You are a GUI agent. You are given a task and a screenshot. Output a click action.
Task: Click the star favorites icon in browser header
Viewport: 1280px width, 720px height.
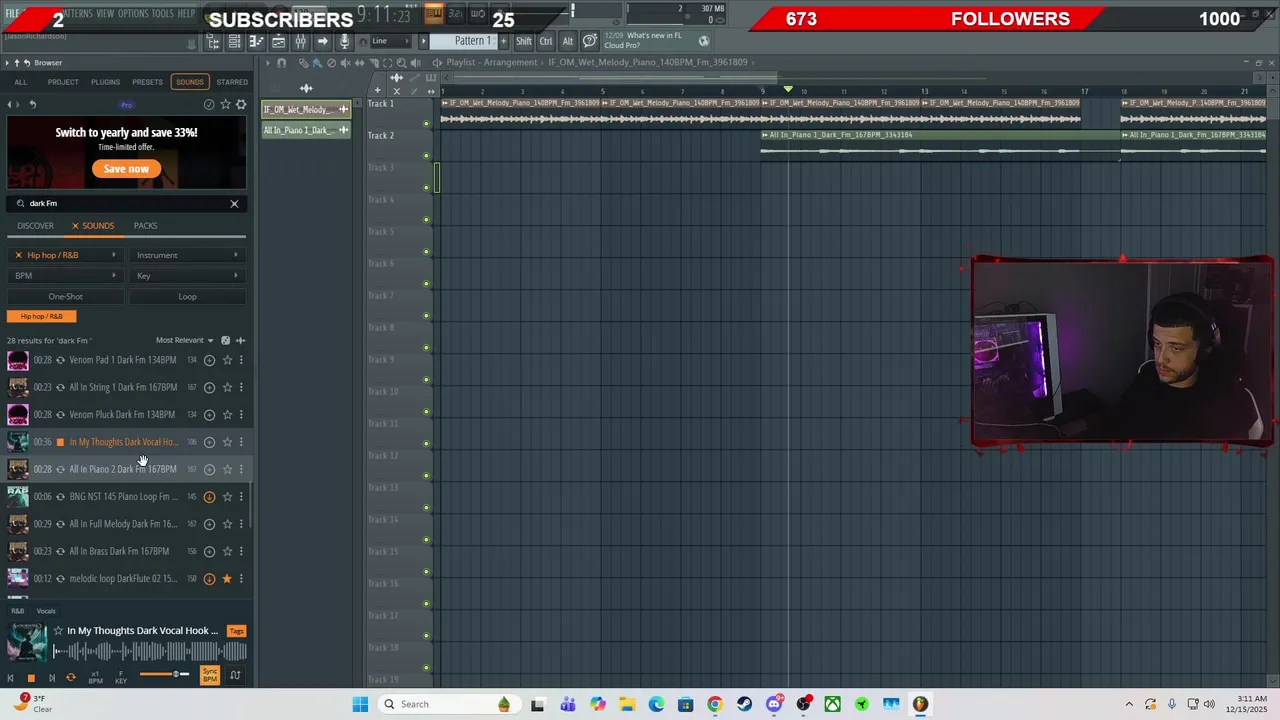pos(225,104)
